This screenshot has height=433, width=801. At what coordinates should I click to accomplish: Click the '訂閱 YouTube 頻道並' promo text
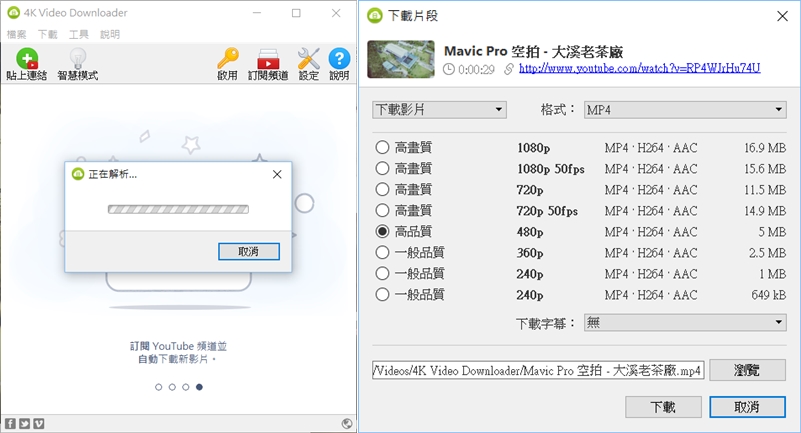(178, 346)
